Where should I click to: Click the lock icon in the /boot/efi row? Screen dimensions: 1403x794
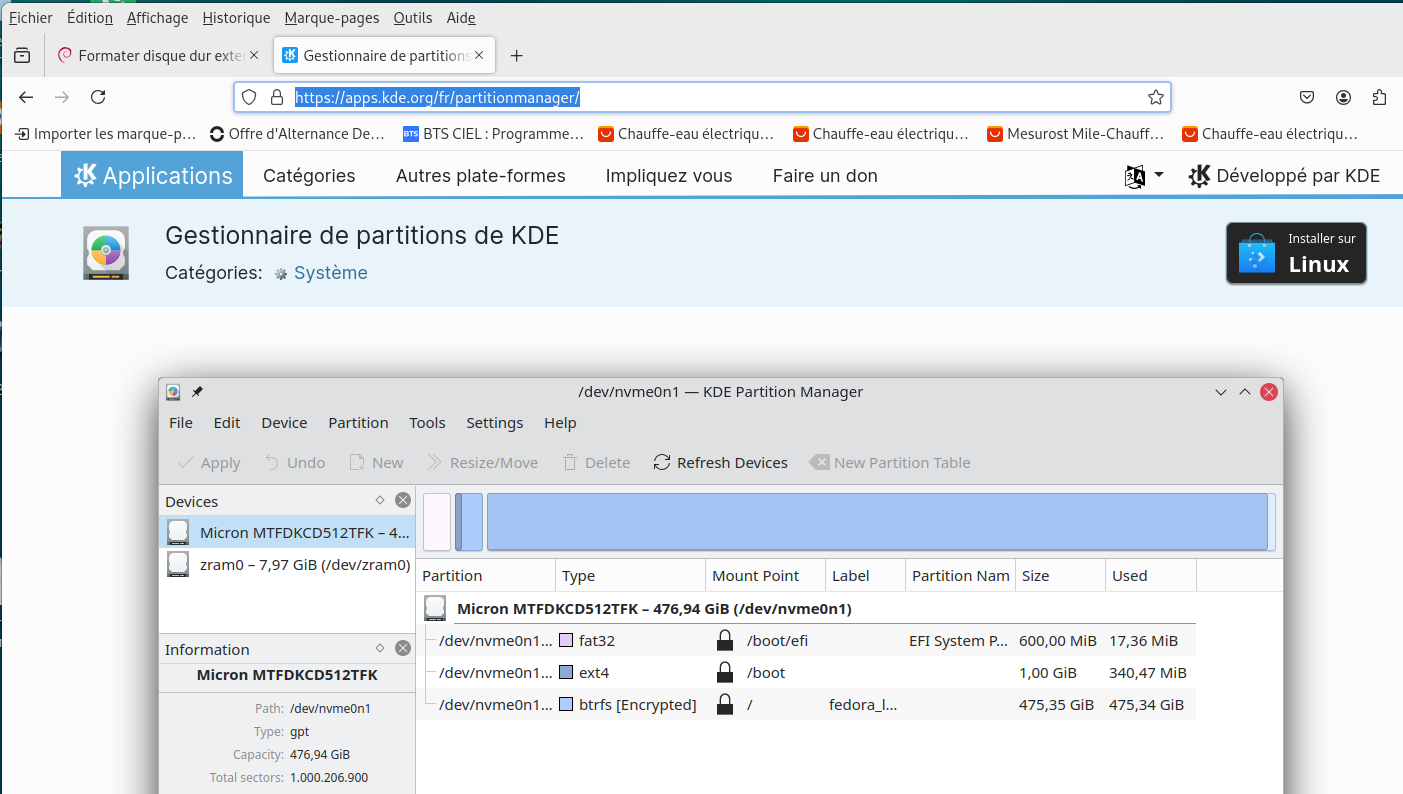click(x=725, y=640)
